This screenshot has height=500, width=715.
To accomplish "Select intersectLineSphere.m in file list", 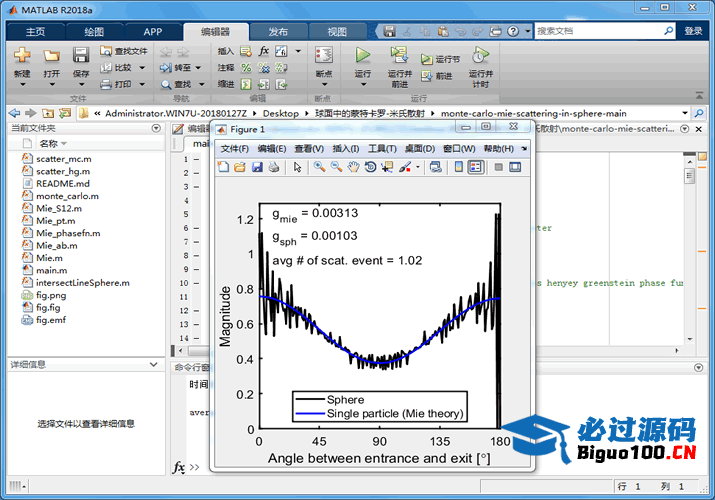I will [x=83, y=283].
